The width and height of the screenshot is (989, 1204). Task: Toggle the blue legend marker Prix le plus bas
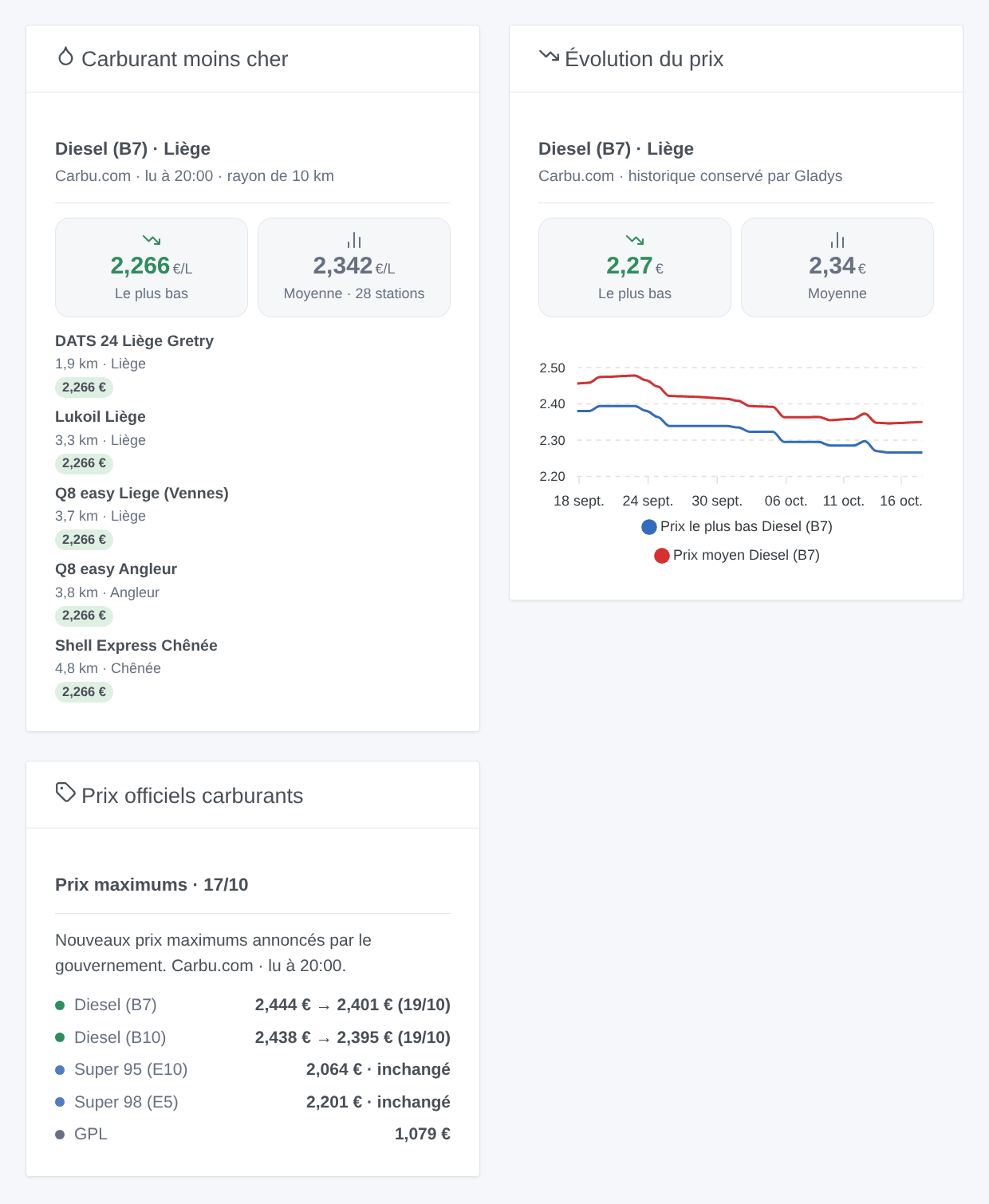[649, 527]
